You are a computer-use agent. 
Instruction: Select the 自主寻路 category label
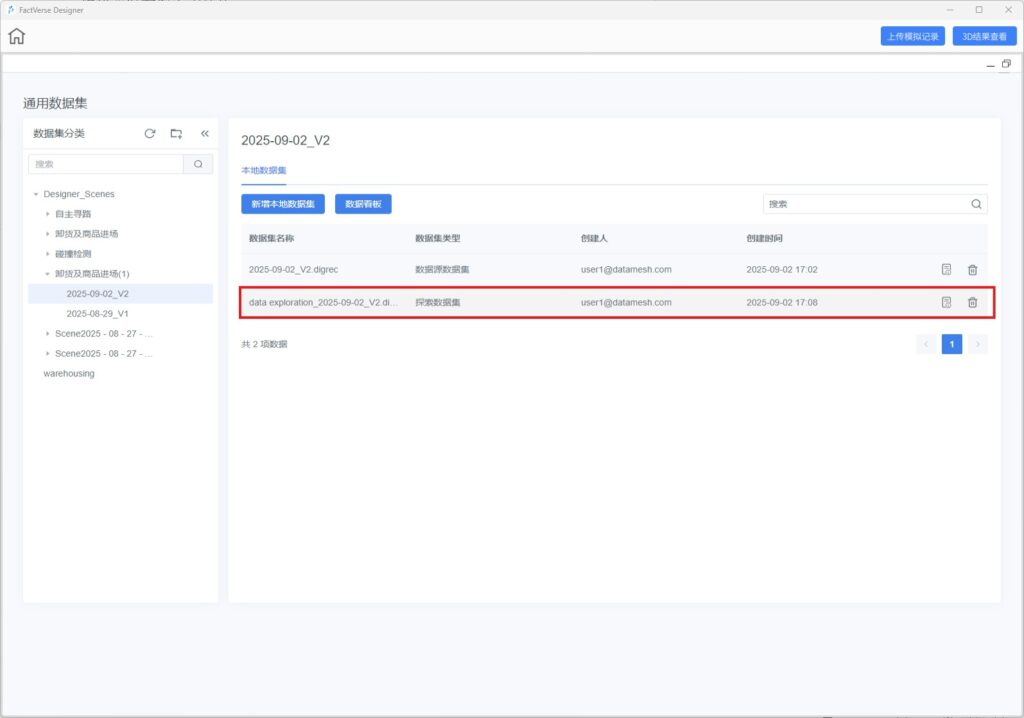[x=73, y=214]
